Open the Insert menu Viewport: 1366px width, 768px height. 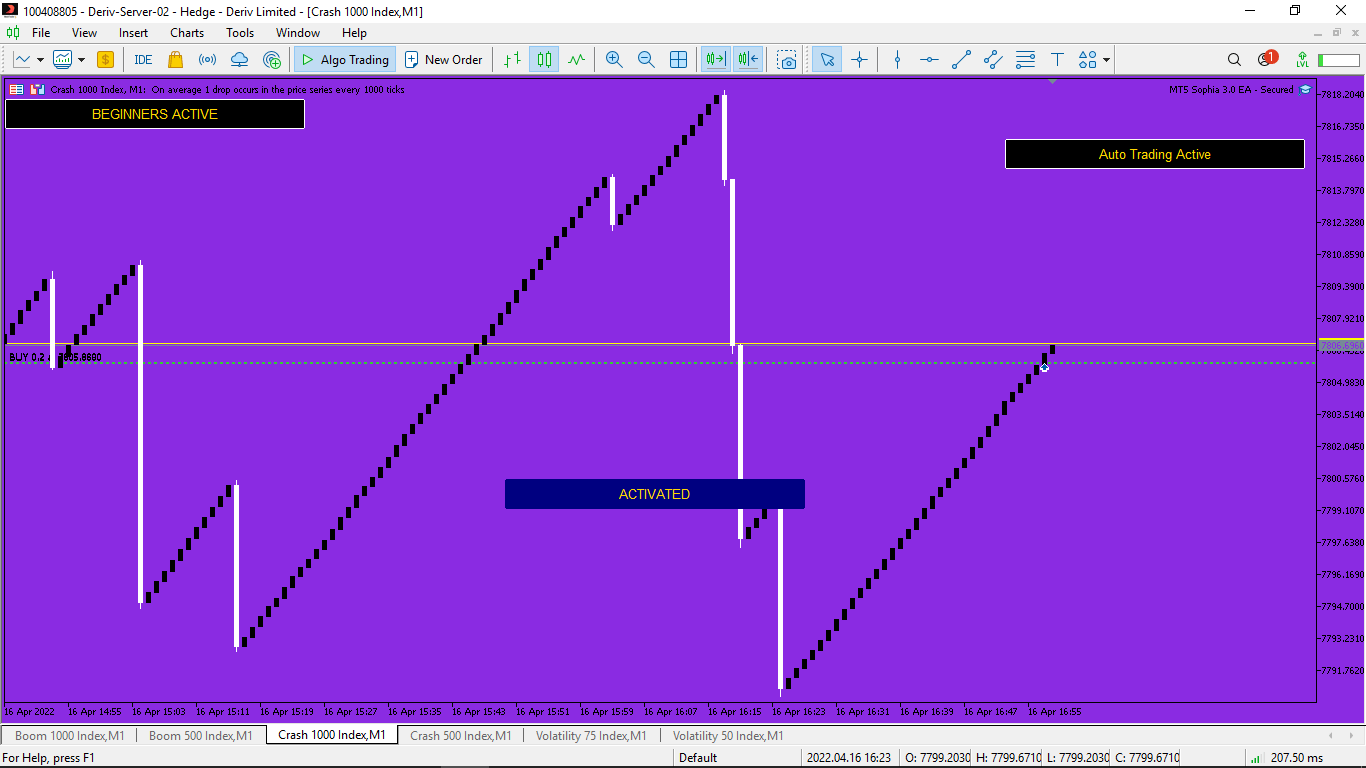[x=133, y=33]
